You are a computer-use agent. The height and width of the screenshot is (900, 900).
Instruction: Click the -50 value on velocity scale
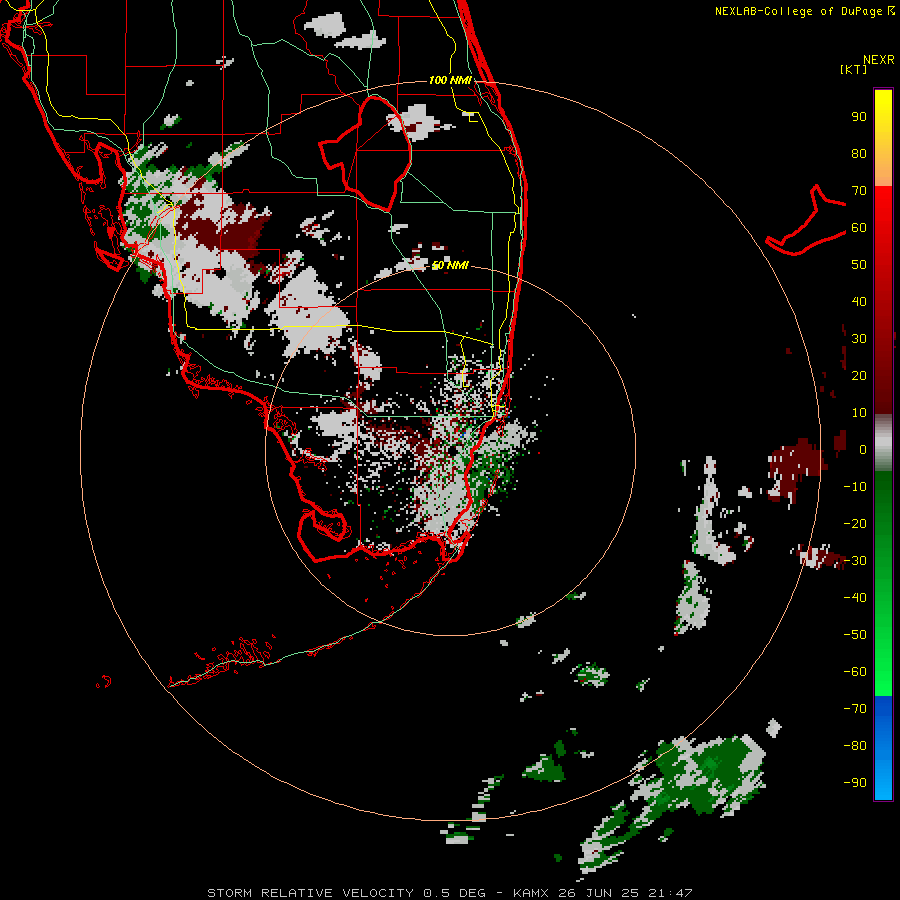(855, 635)
